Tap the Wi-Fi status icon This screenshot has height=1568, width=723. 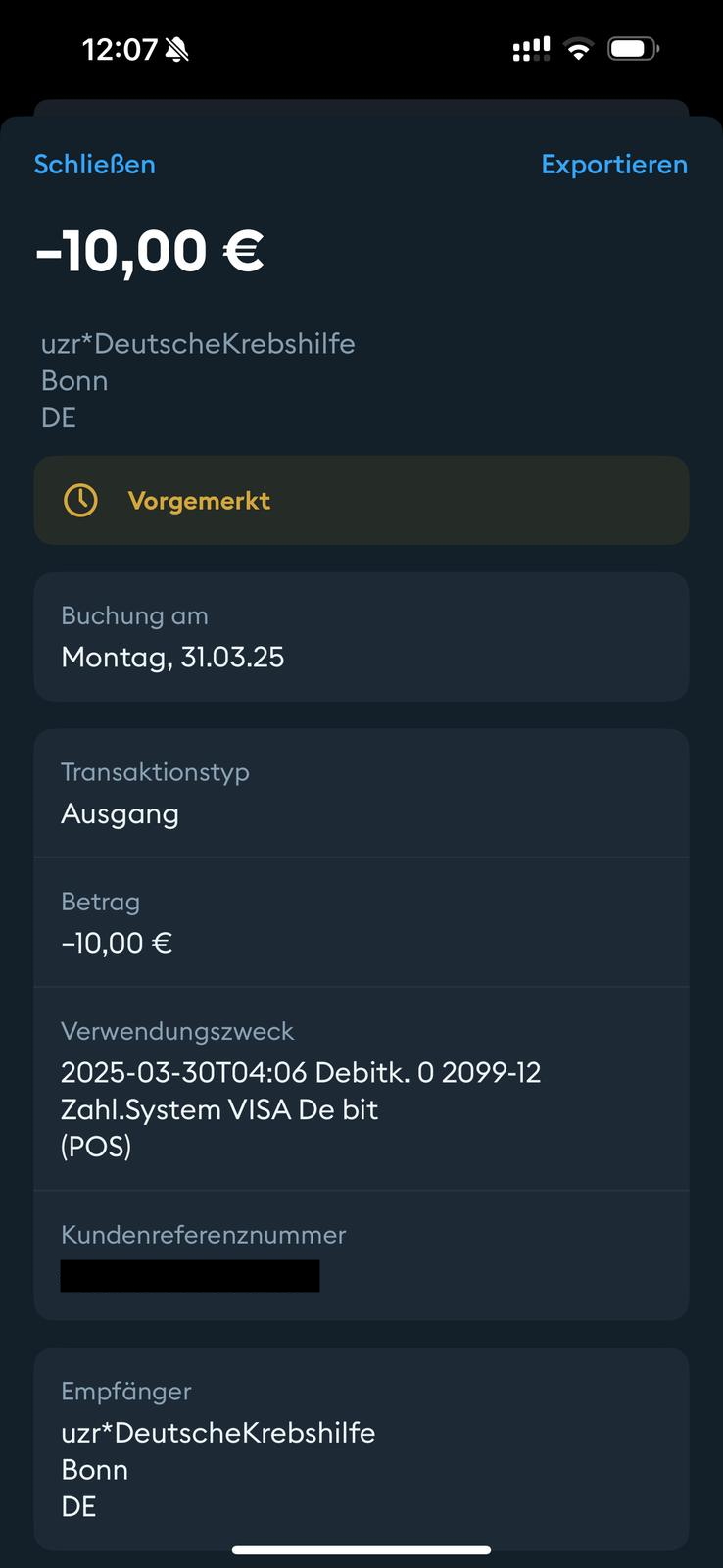(579, 49)
